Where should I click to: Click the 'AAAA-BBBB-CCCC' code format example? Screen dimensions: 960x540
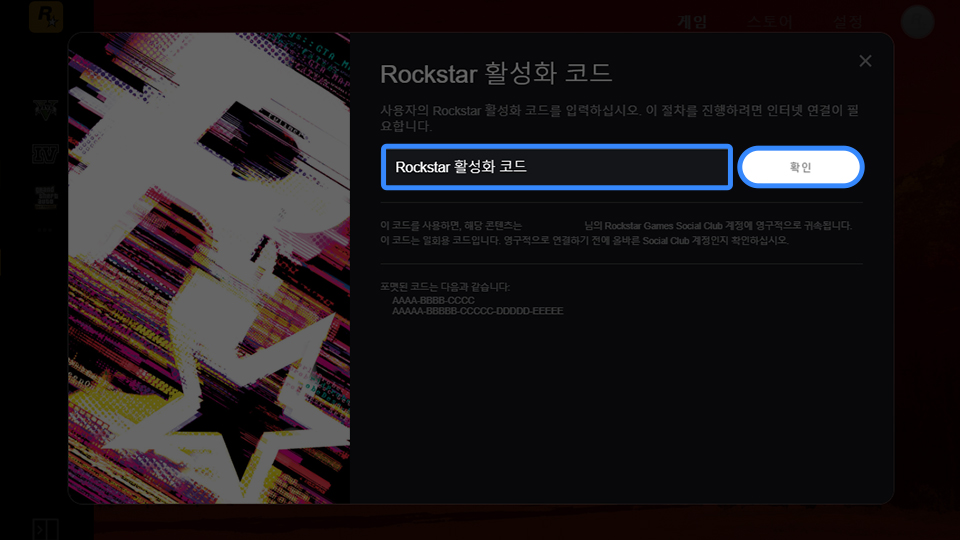(433, 301)
